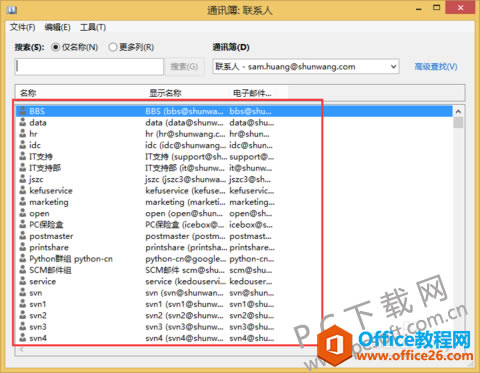Click the vertical scrollbar thumb

click(x=458, y=122)
